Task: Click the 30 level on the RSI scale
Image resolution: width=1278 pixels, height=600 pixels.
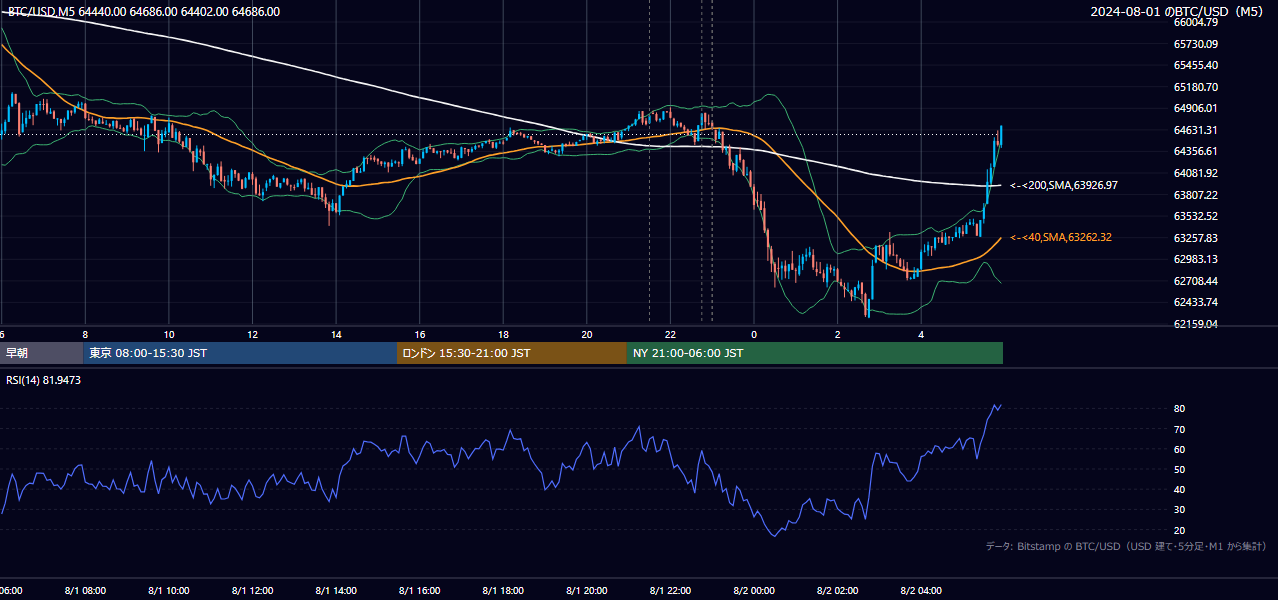Action: pyautogui.click(x=1180, y=510)
